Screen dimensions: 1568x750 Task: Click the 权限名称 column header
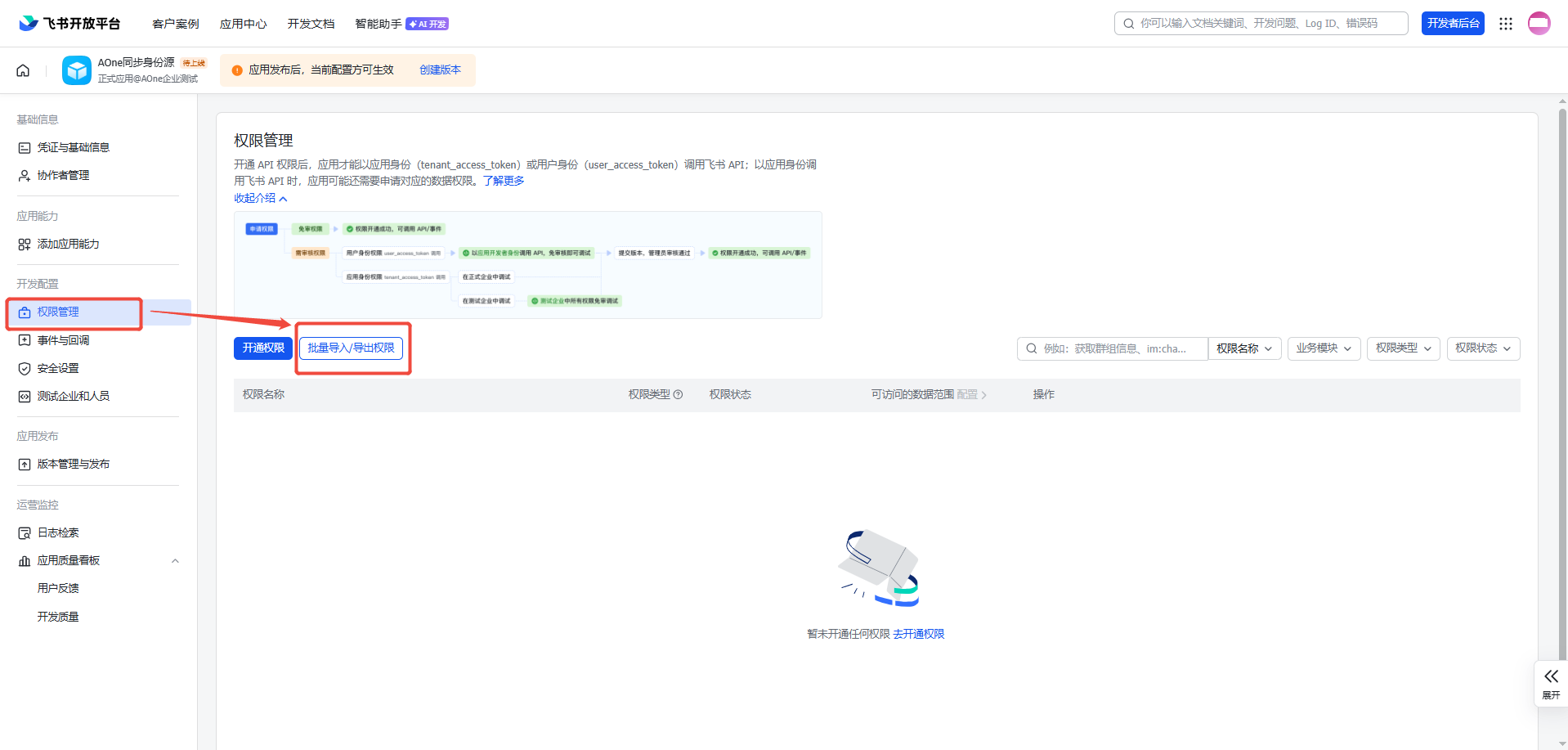(x=263, y=395)
